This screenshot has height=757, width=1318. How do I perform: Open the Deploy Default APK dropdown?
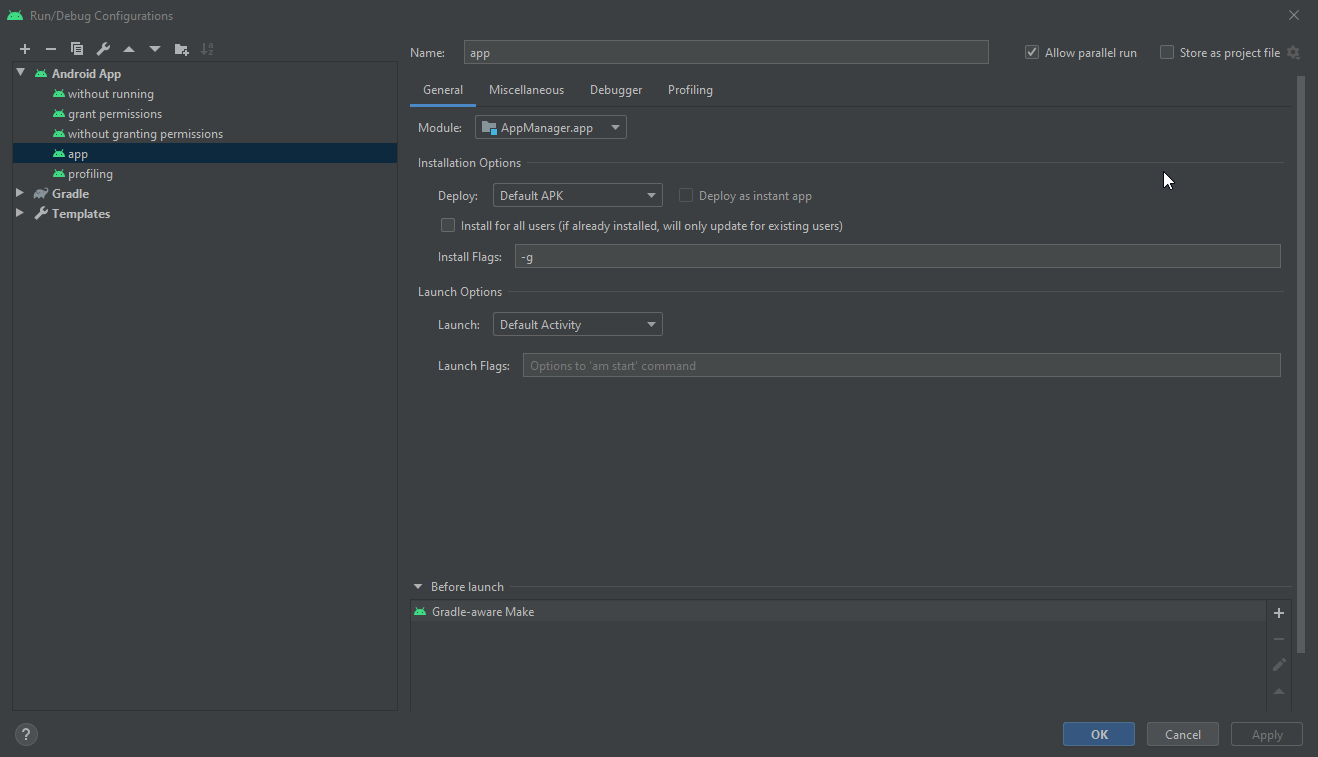577,196
